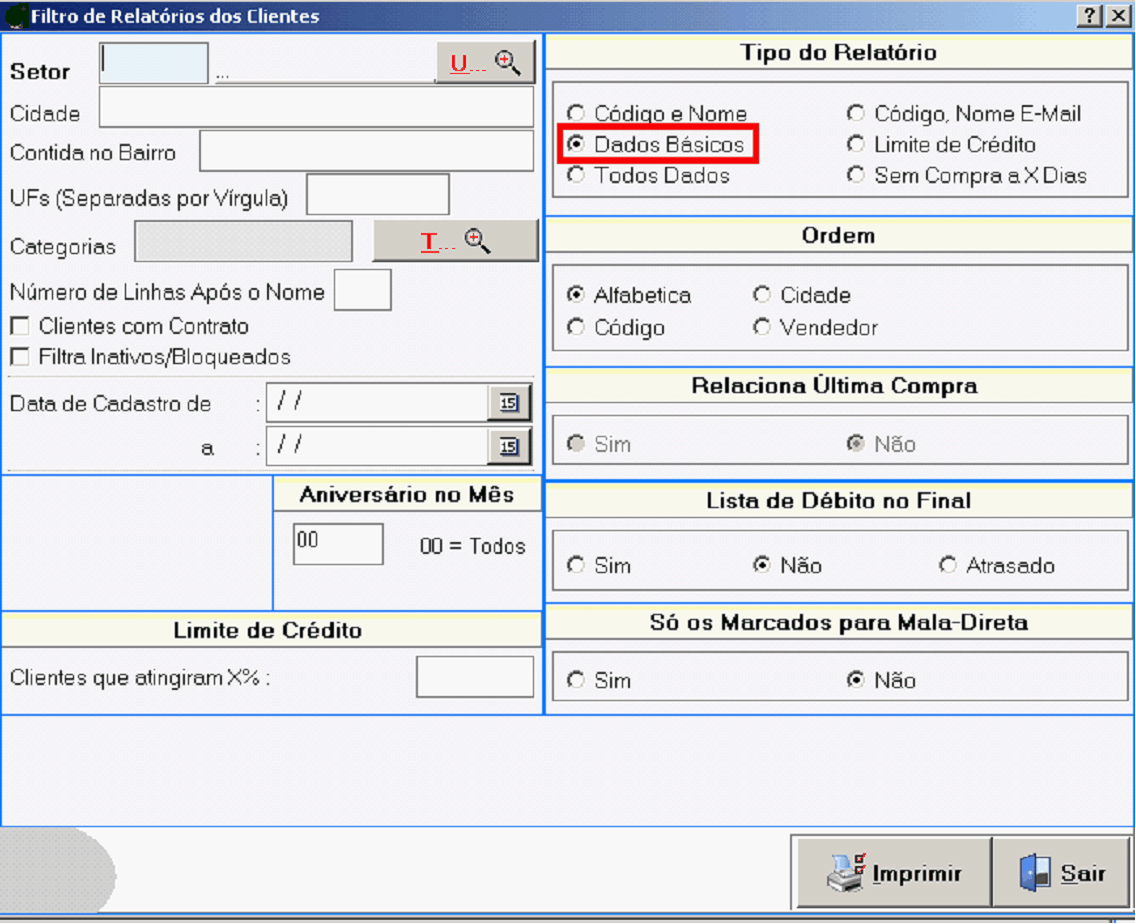
Task: Toggle Filtra Inativos/Bloqueados checkbox
Action: (19, 357)
